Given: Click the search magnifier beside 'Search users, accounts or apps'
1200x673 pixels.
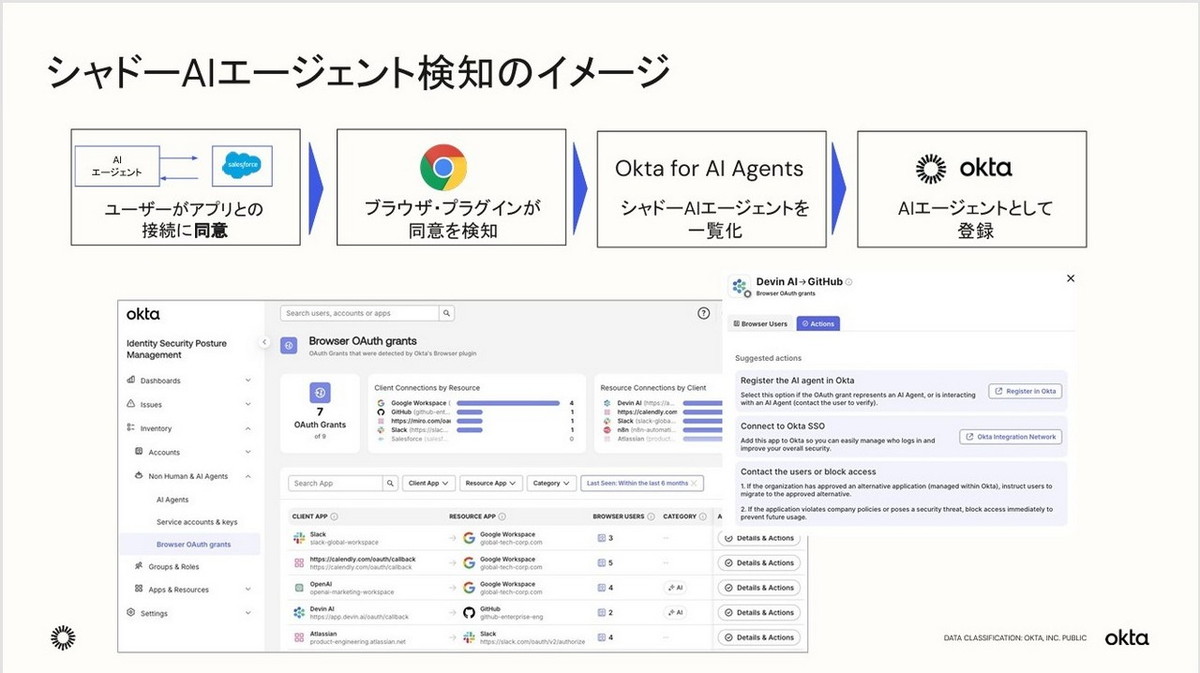Looking at the screenshot, I should point(447,313).
